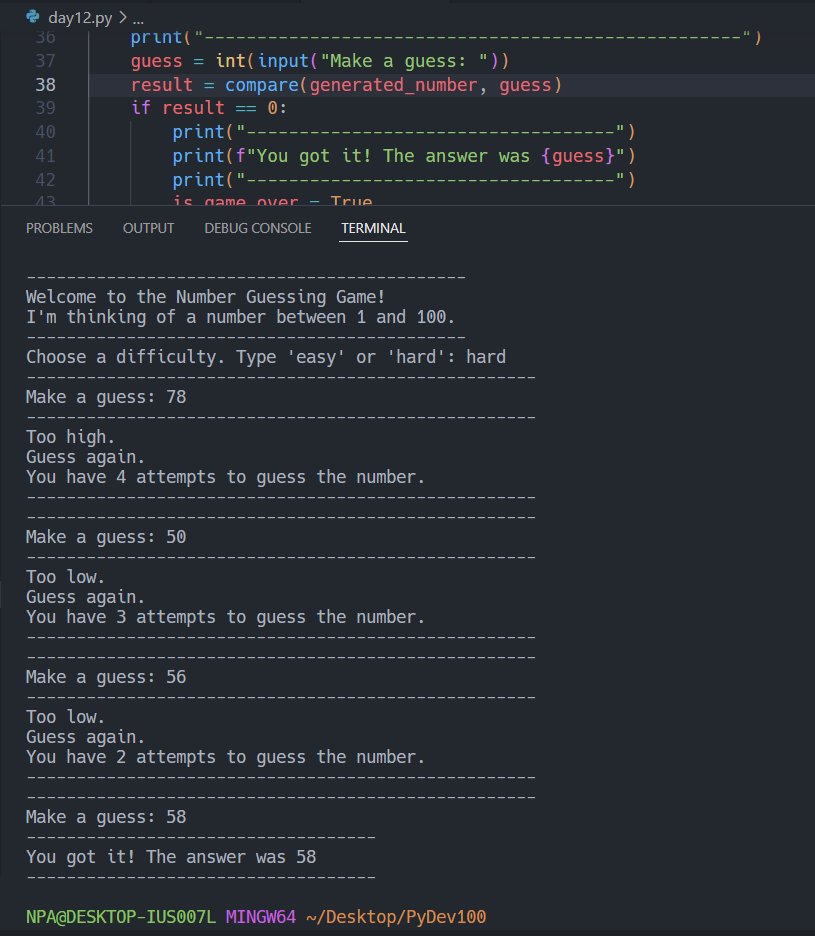Click the 'Choose a difficulty' terminal line
Image resolution: width=815 pixels, height=936 pixels.
[266, 357]
